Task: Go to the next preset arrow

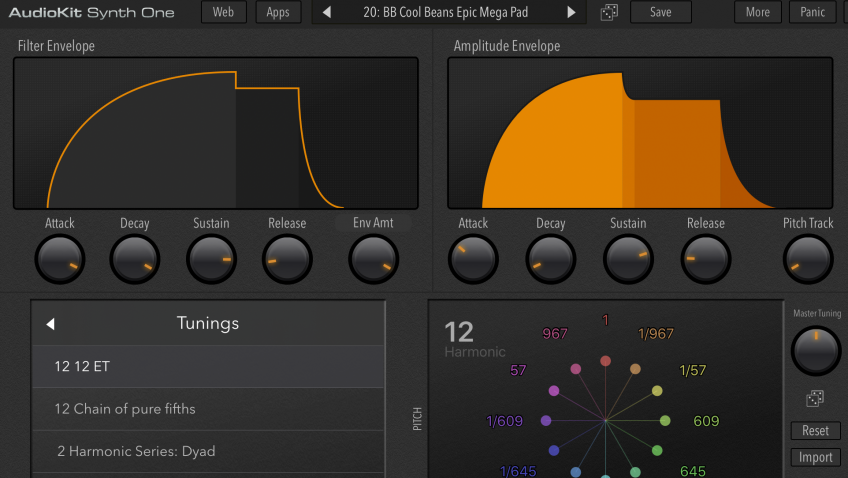Action: [571, 12]
